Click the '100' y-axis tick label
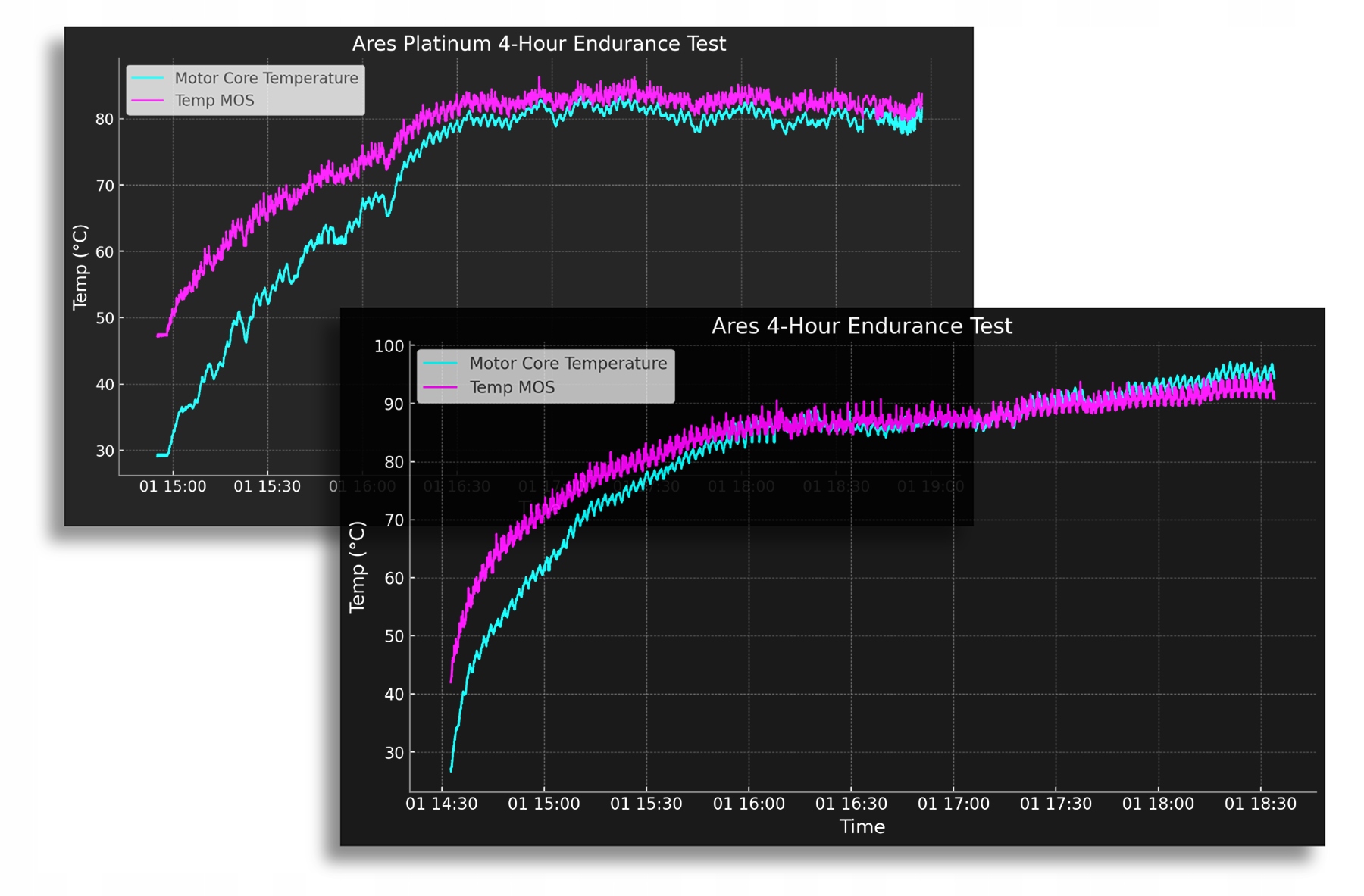This screenshot has width=1364, height=896. click(389, 346)
